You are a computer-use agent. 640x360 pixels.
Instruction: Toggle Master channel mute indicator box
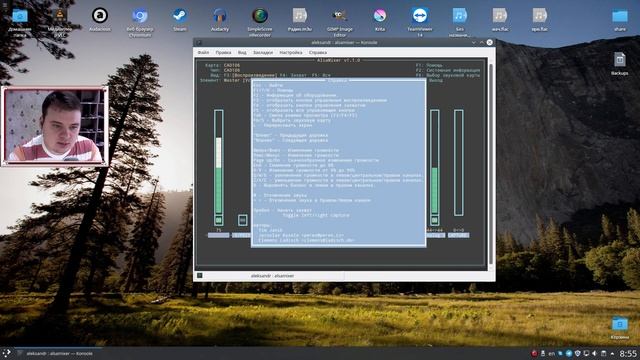coord(218,220)
